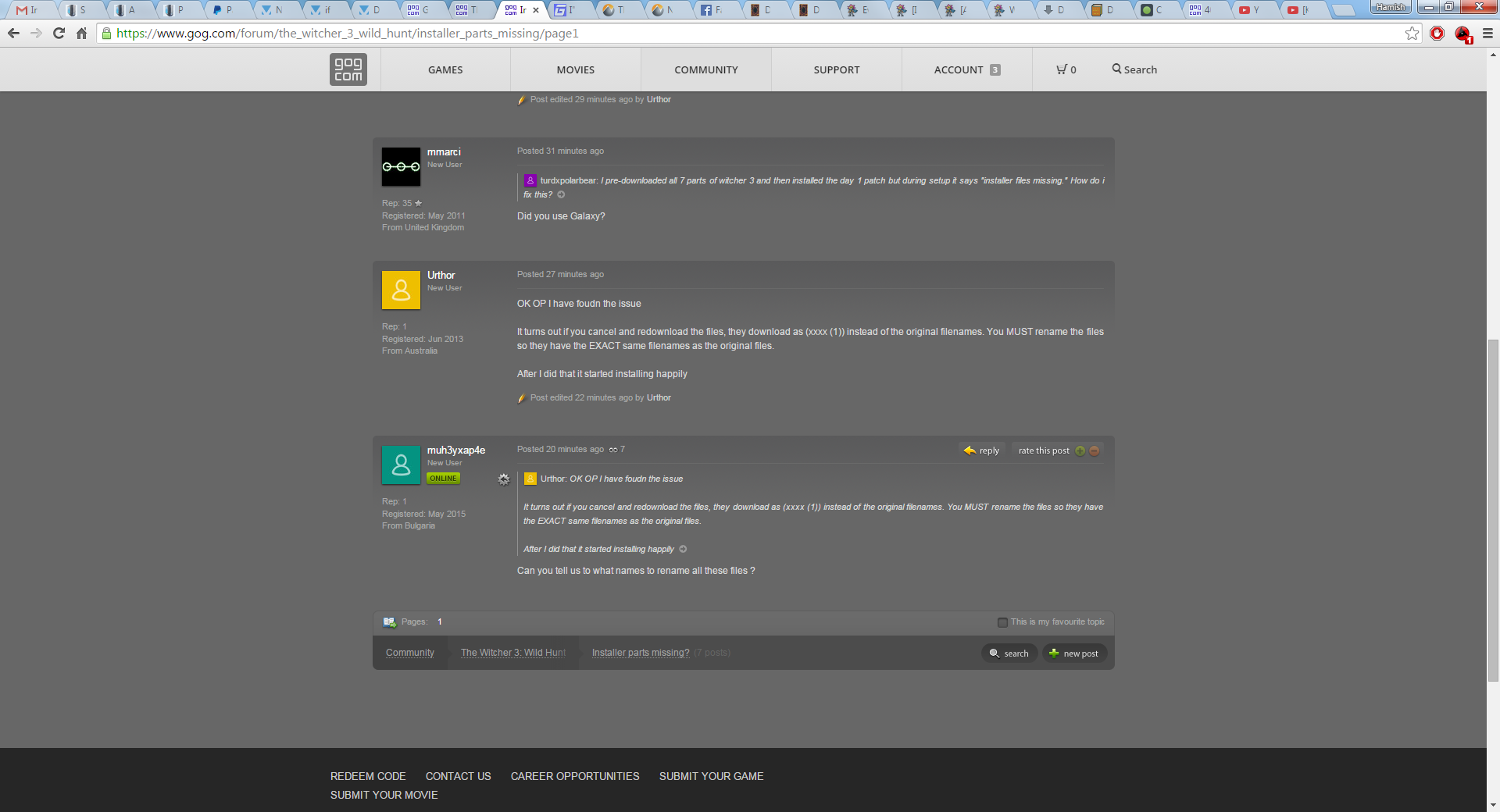Click 'Did you use Galaxy?' text
Screen dimensions: 1500x812
561,216
